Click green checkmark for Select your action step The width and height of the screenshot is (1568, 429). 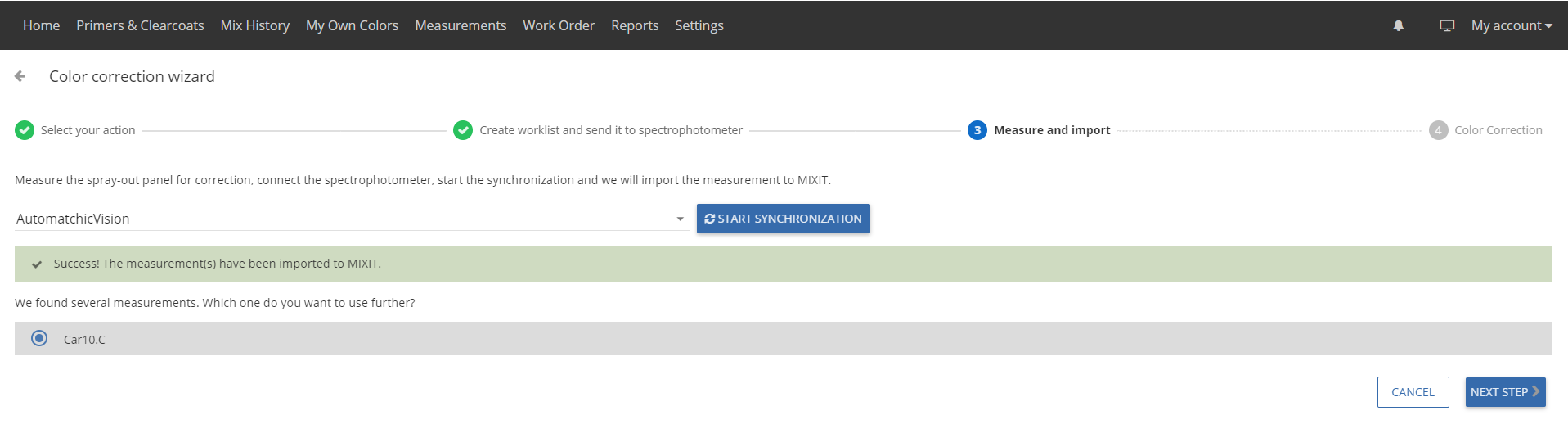(25, 130)
